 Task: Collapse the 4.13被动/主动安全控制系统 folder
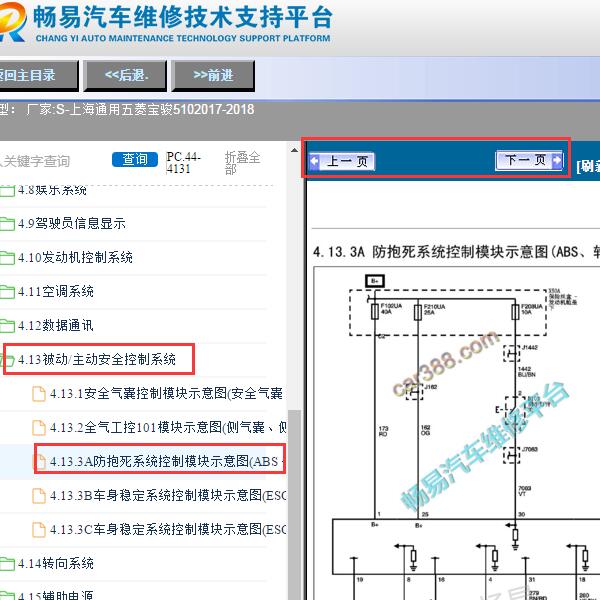point(7,360)
